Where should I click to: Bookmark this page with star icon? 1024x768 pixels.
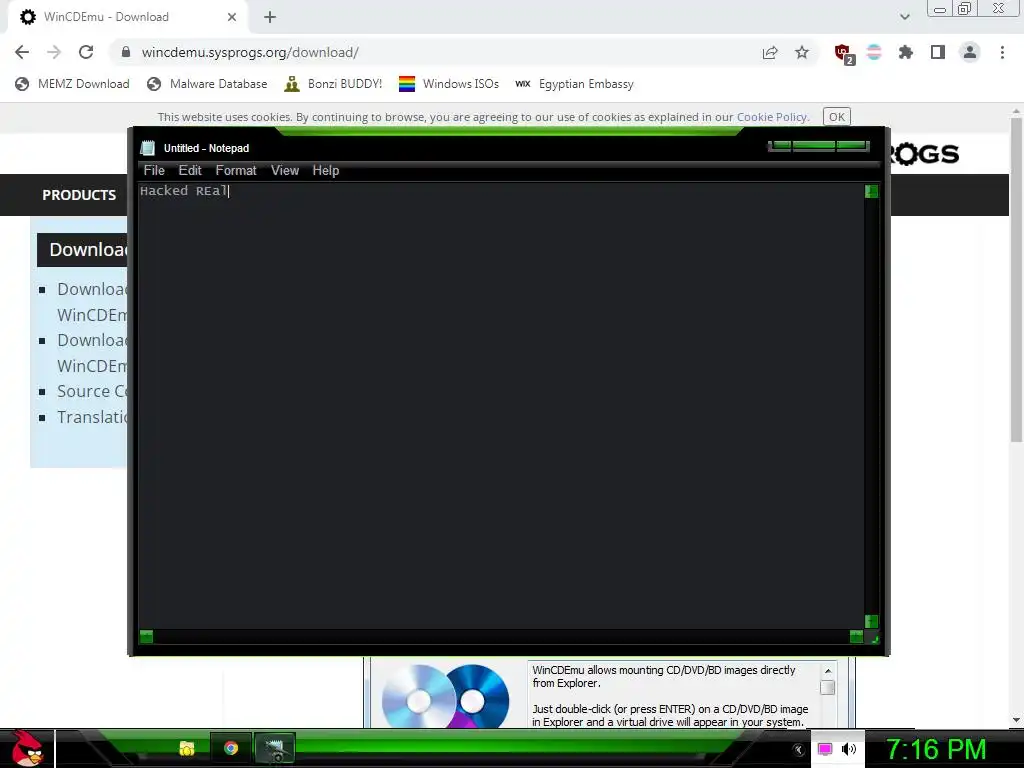click(x=802, y=52)
